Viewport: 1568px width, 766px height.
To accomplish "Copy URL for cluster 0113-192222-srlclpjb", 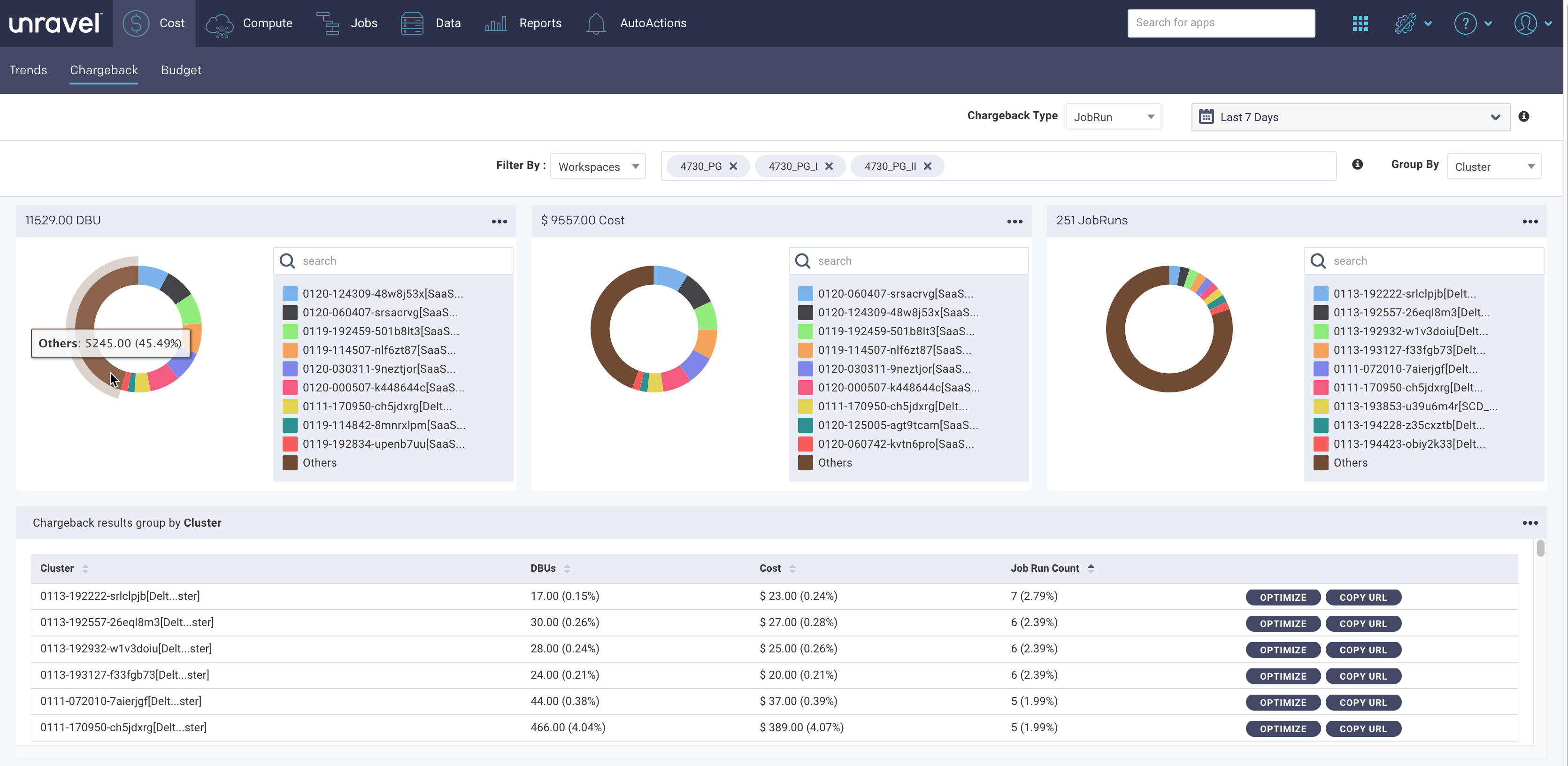I will (x=1363, y=597).
